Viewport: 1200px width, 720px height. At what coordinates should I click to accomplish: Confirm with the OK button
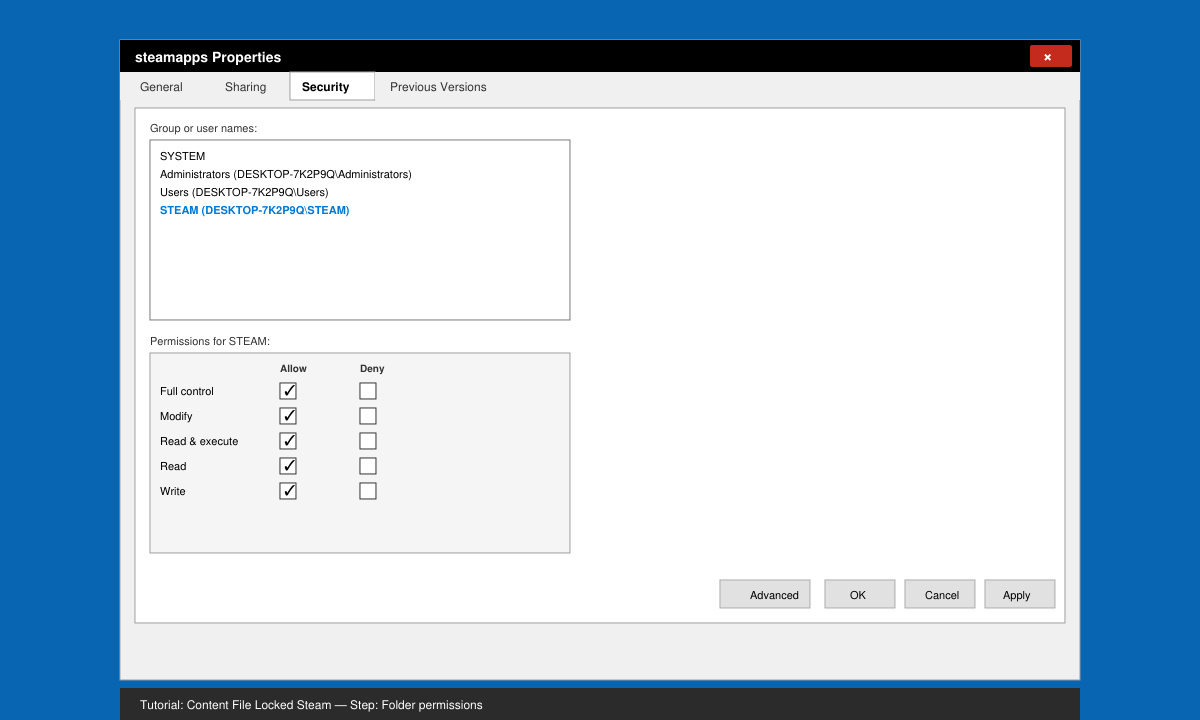pyautogui.click(x=860, y=594)
